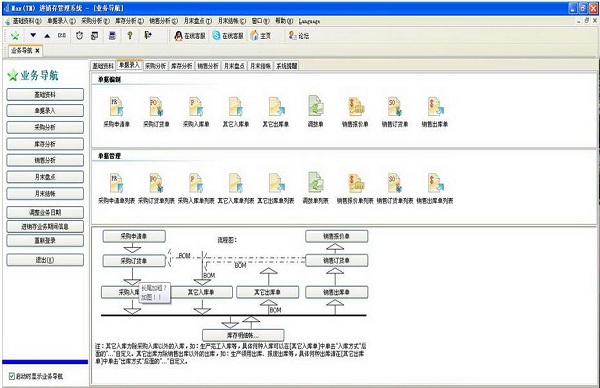600x388 pixels.
Task: Click the 退出(X) sidebar button
Action: [45, 260]
